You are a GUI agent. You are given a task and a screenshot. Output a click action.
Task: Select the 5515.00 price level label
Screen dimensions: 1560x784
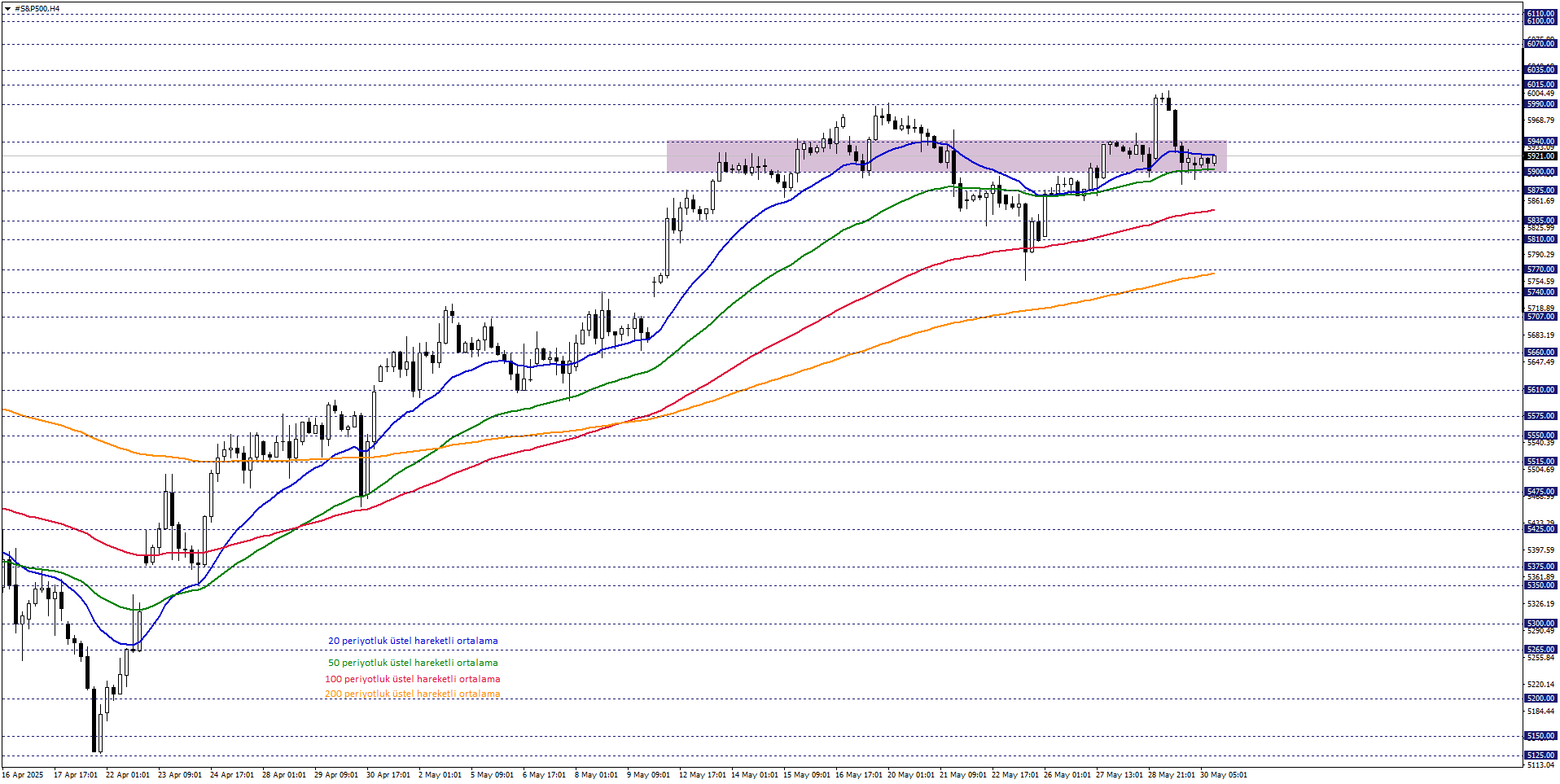pyautogui.click(x=1540, y=462)
